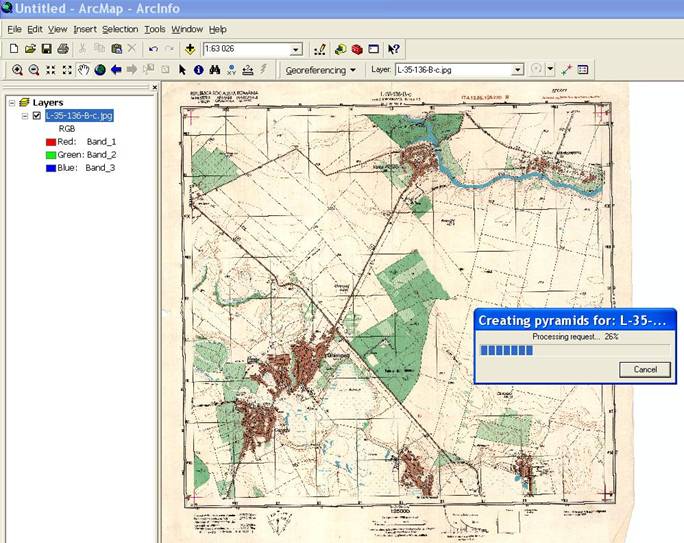The width and height of the screenshot is (684, 543).
Task: Click the Add Control Points tool
Action: pyautogui.click(x=566, y=70)
